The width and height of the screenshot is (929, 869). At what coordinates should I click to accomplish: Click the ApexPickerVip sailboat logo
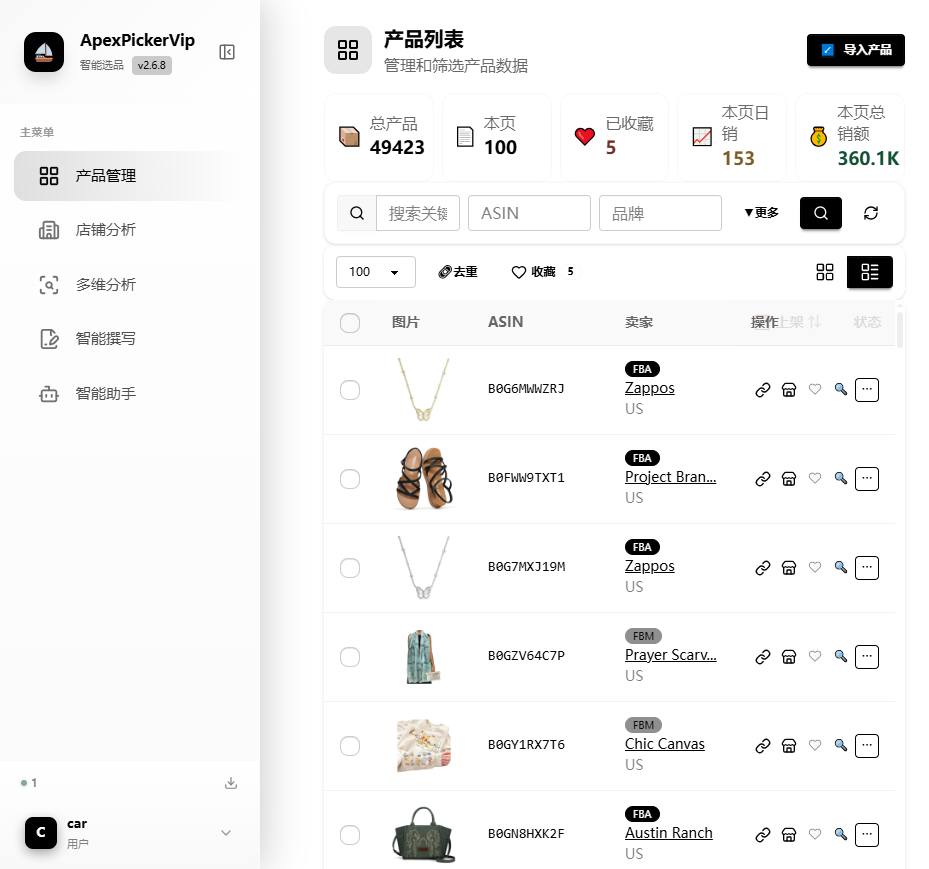(x=44, y=52)
